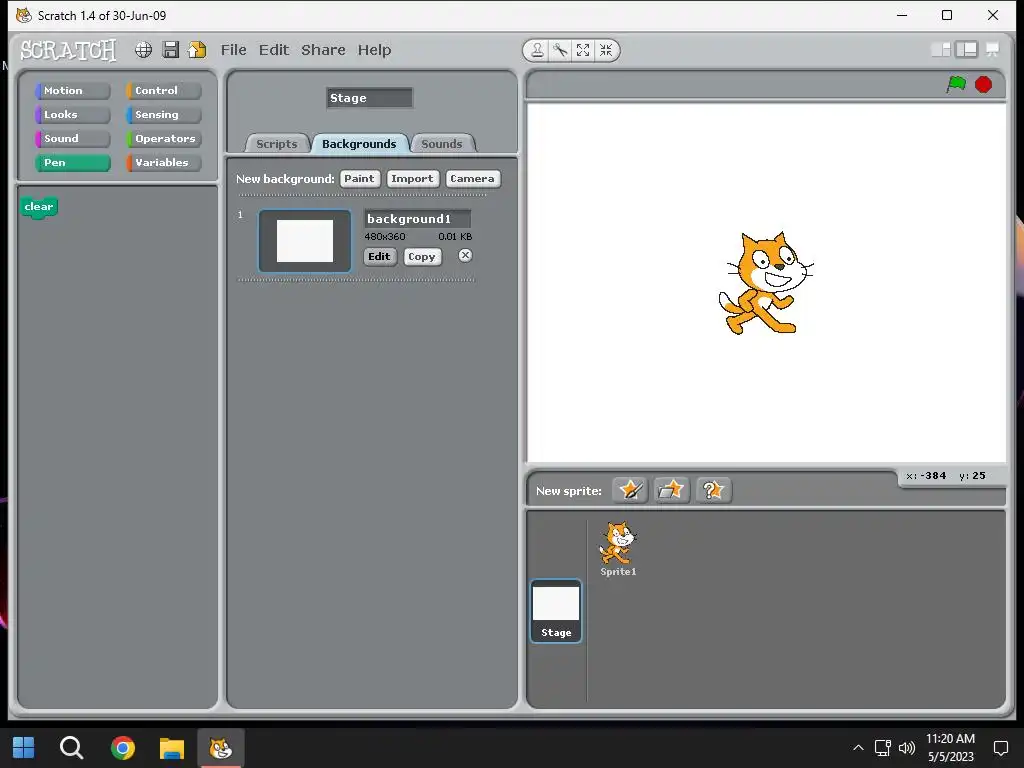Show hidden system tray icons
This screenshot has height=768, width=1024.
858,748
